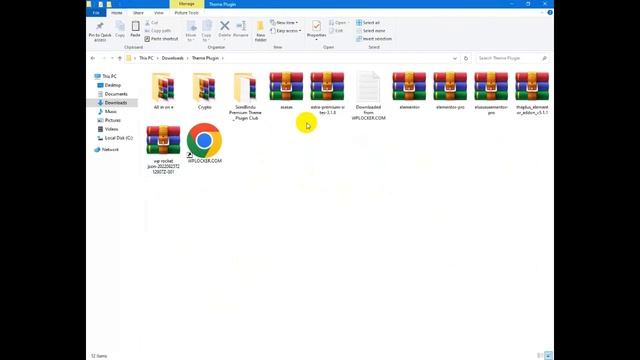Image resolution: width=640 pixels, height=360 pixels.
Task: Switch to details view in status bar
Action: pyautogui.click(x=540, y=356)
